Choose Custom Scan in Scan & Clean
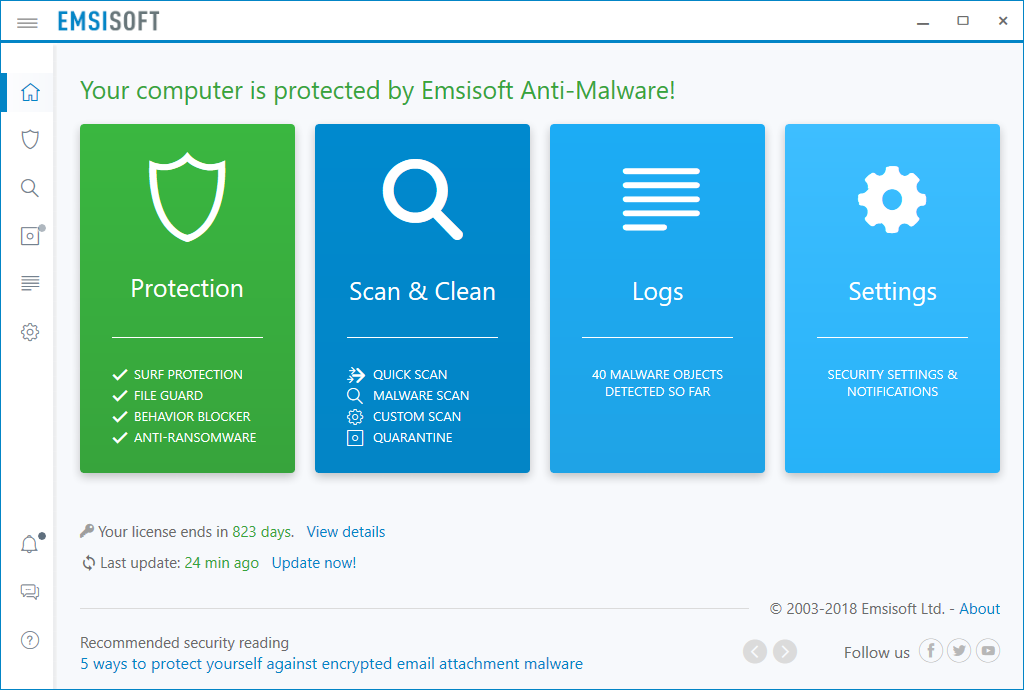1024x690 pixels. tap(416, 417)
